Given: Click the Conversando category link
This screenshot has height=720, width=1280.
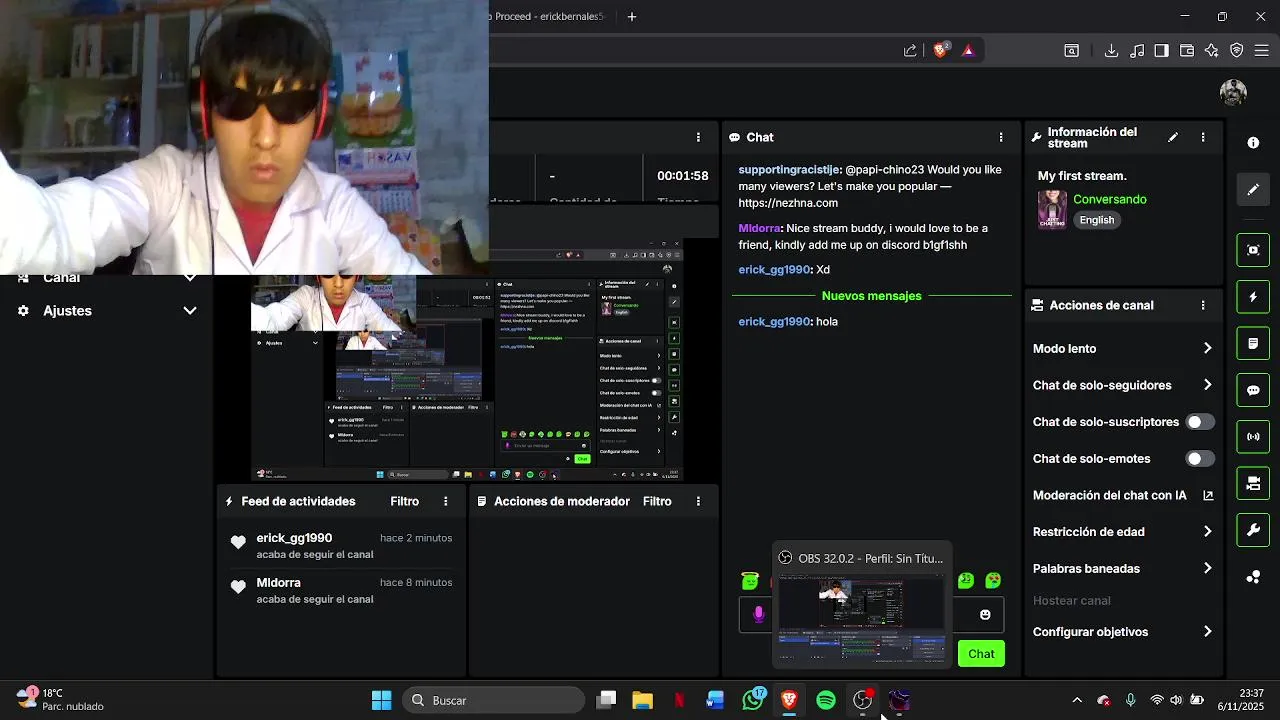Looking at the screenshot, I should [x=1110, y=199].
